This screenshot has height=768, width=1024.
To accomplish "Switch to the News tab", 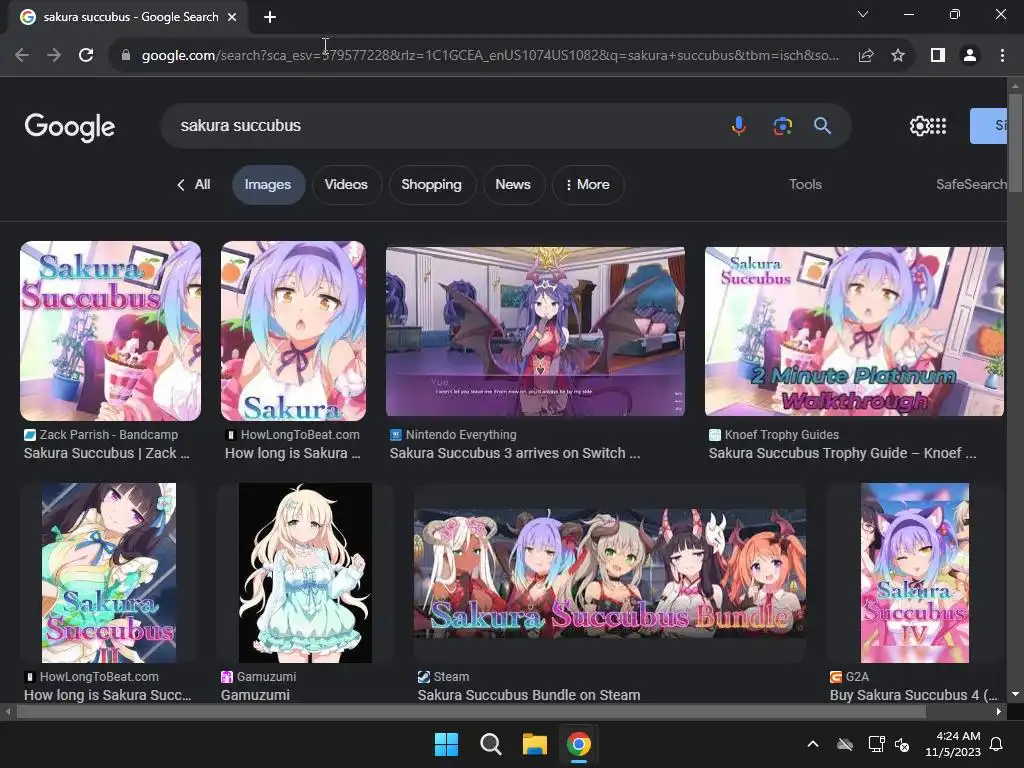I will [x=513, y=185].
